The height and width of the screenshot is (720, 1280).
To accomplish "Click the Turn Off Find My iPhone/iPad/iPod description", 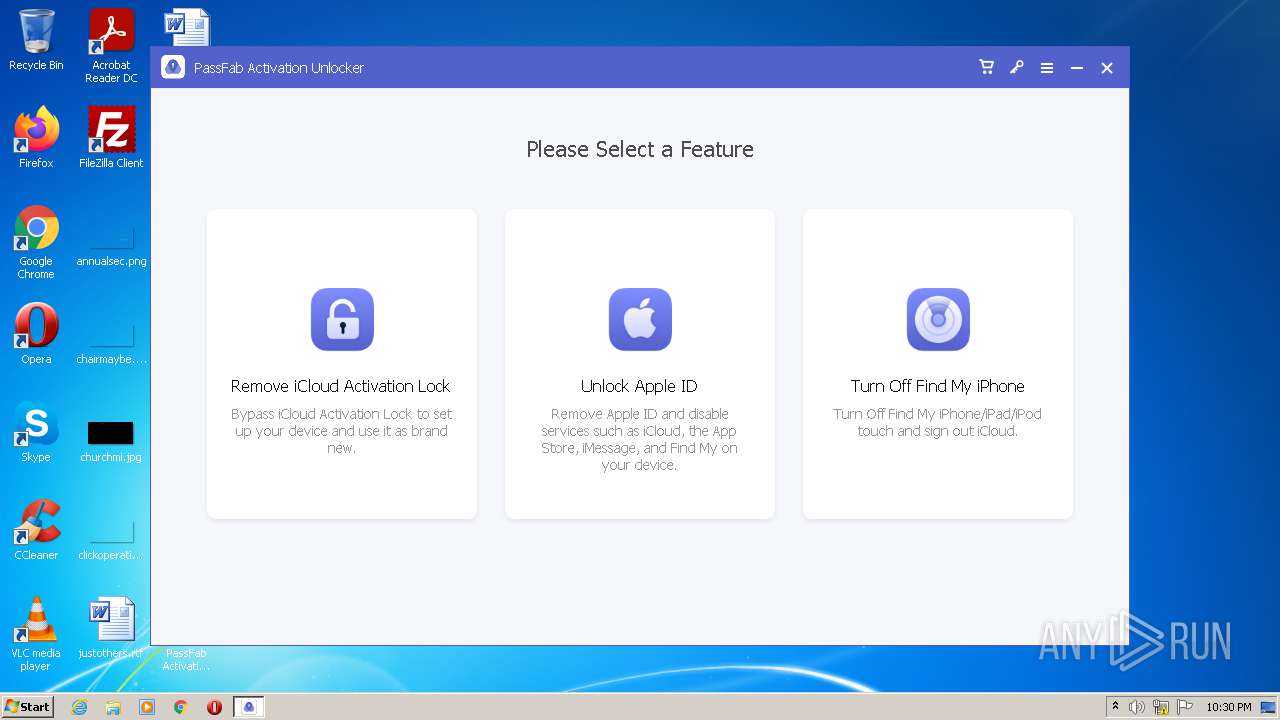I will [938, 422].
